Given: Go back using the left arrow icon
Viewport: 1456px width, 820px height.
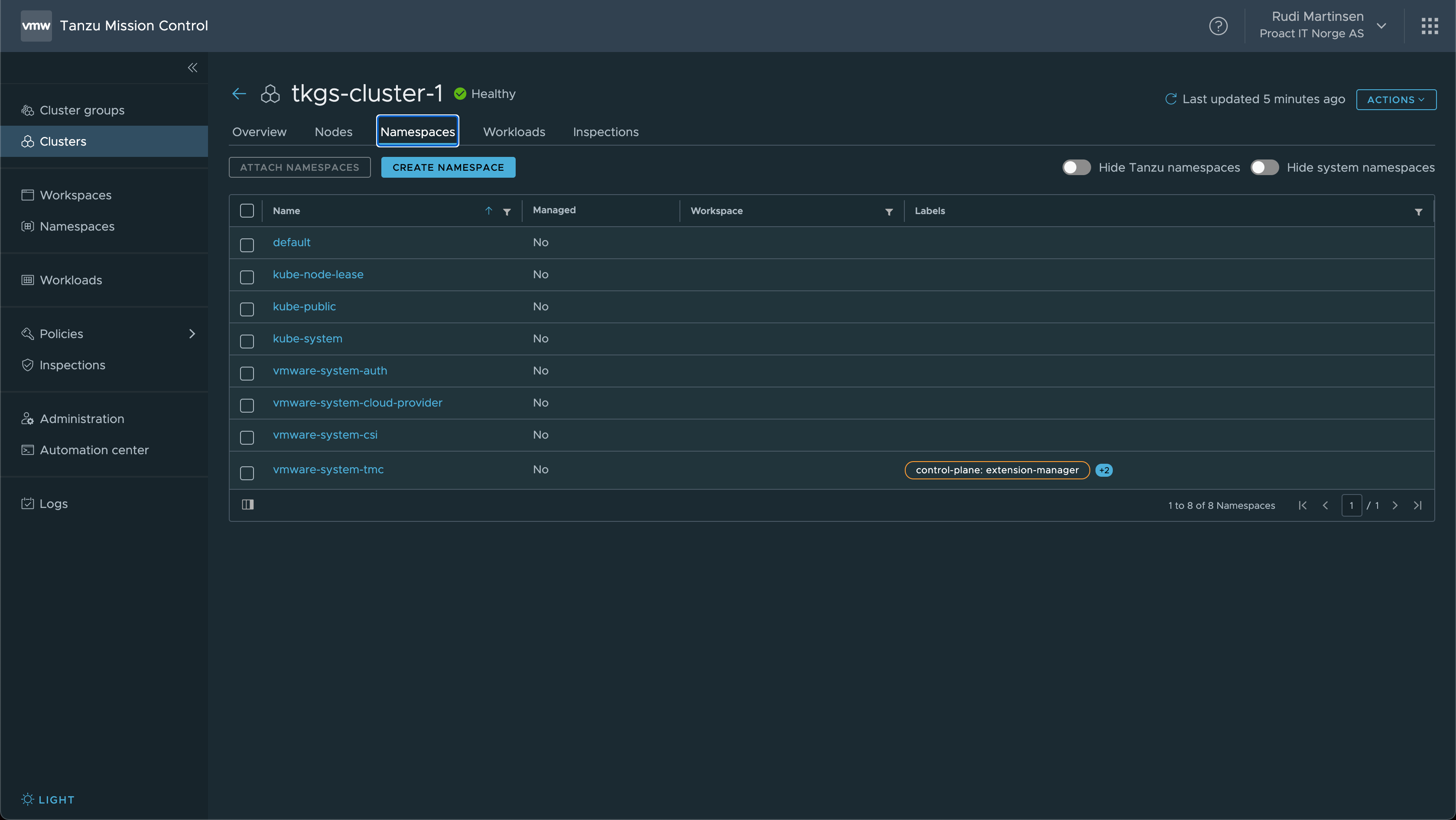Looking at the screenshot, I should [x=239, y=94].
